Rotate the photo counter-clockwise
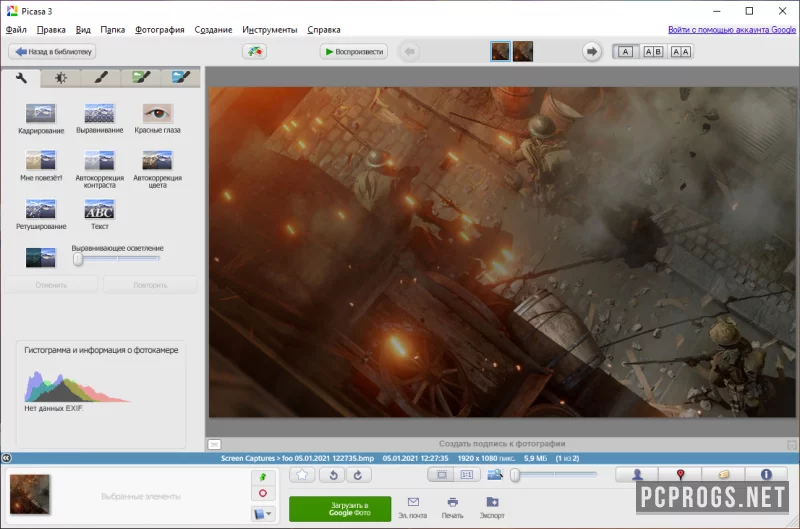The height and width of the screenshot is (529, 800). [333, 475]
